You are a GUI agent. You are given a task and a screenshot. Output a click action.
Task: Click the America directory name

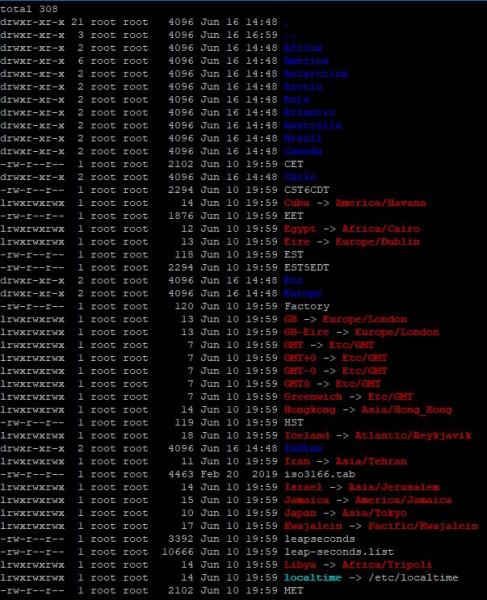(306, 61)
